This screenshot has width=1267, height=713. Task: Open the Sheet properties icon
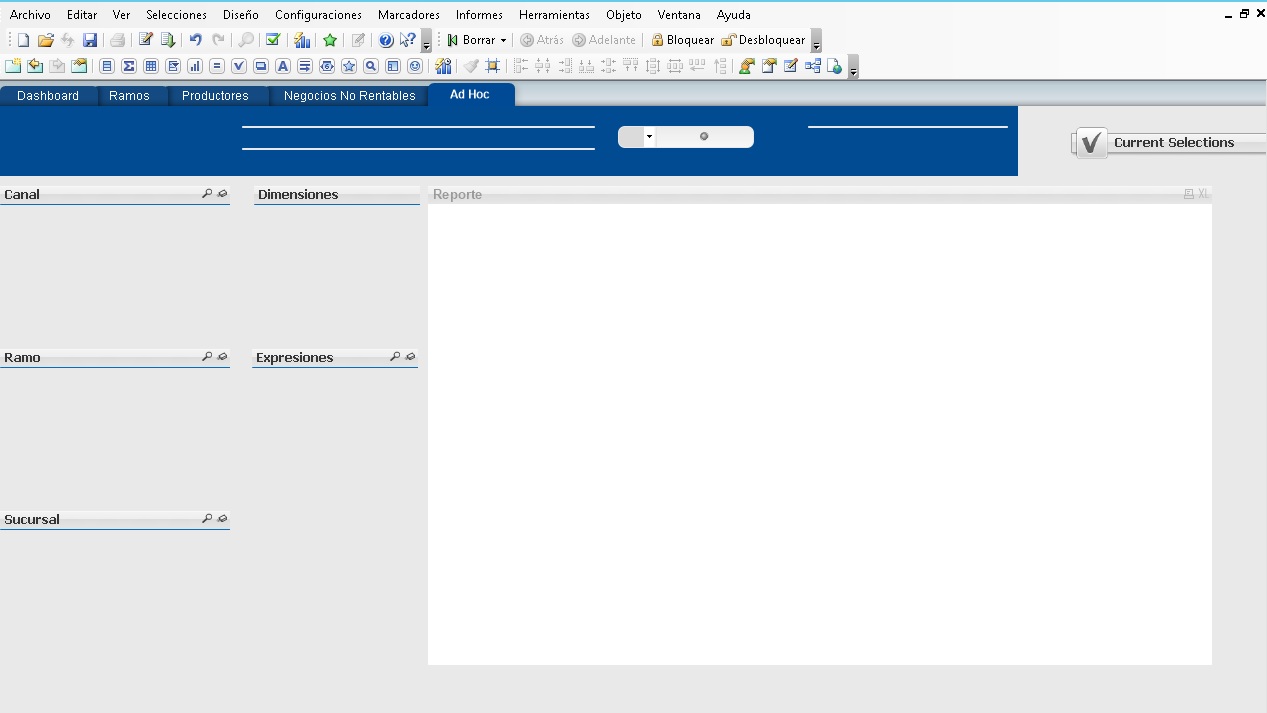point(79,66)
